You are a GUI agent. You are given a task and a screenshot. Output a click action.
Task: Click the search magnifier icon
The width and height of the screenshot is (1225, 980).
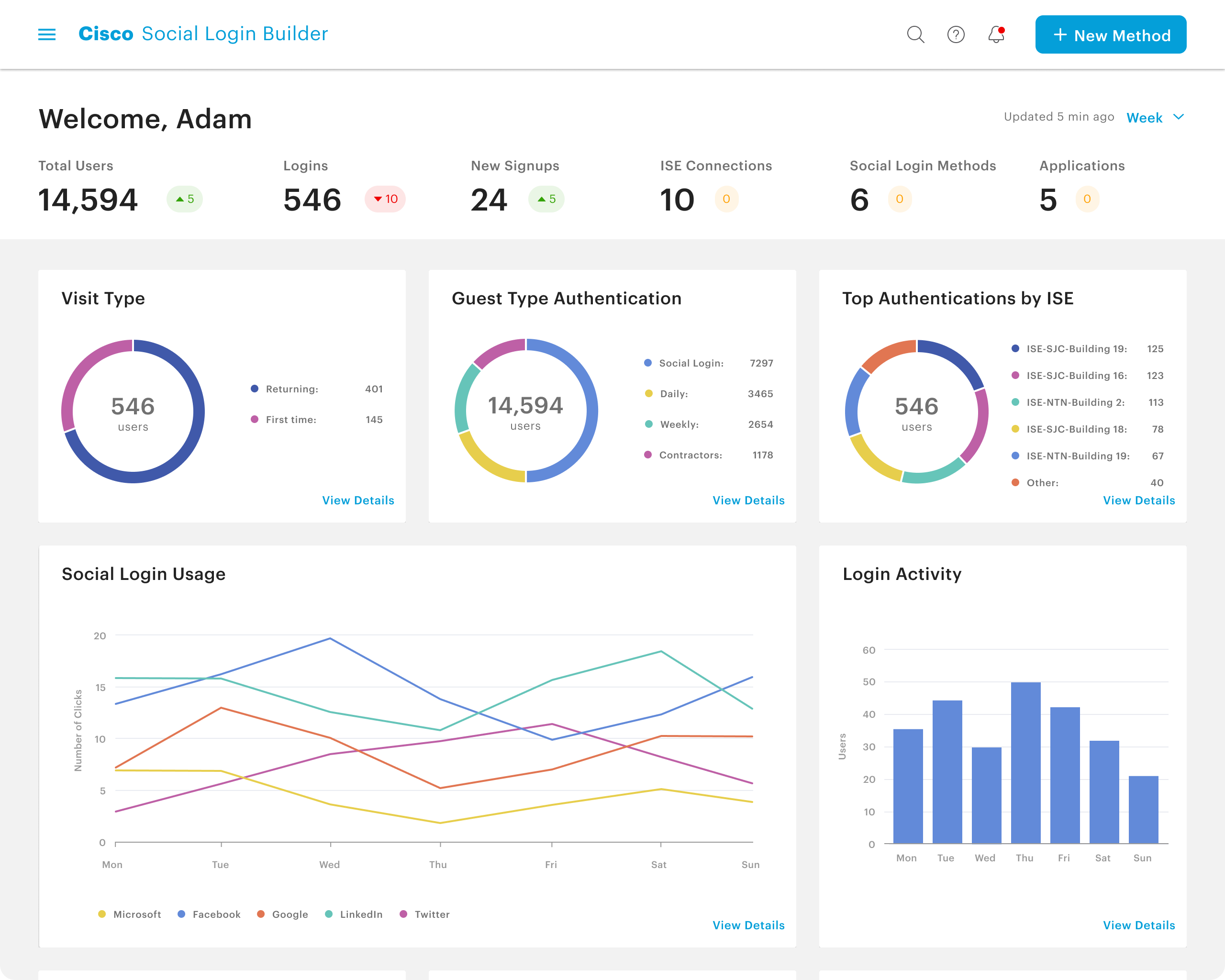(x=915, y=34)
